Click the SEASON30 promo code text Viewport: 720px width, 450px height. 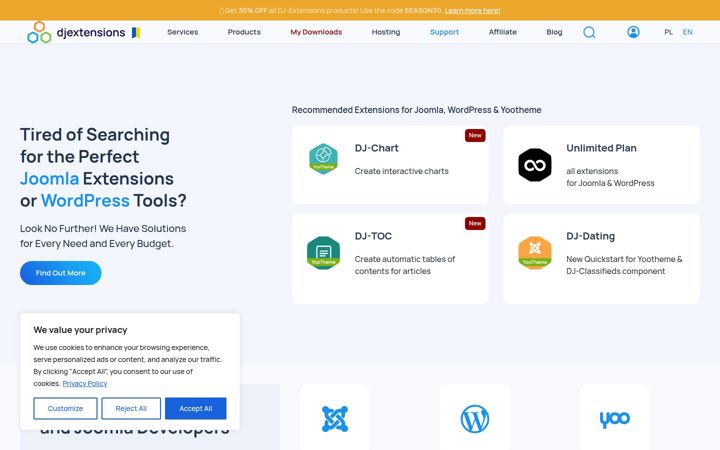[423, 11]
